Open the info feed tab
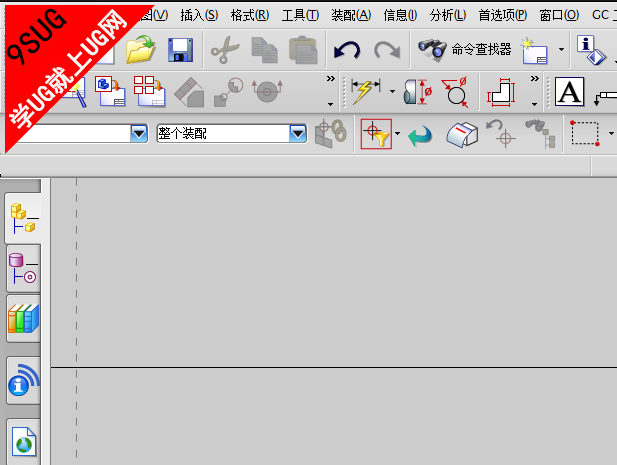617x465 pixels. pos(24,380)
